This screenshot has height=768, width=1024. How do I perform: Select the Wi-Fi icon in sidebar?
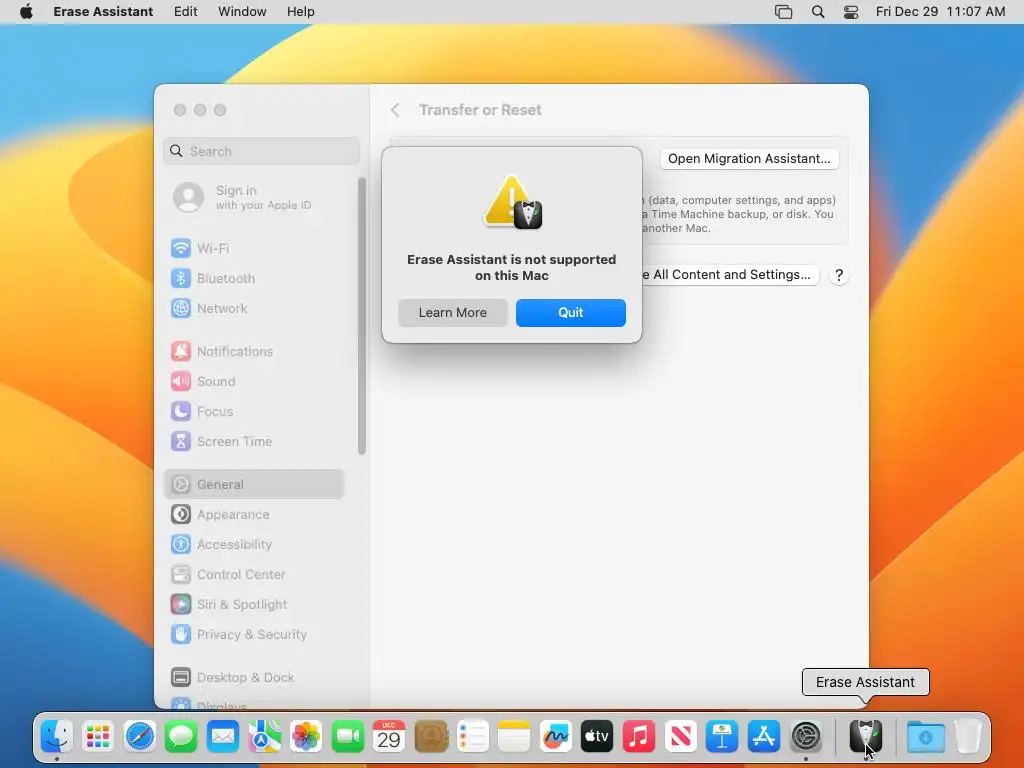[x=181, y=248]
